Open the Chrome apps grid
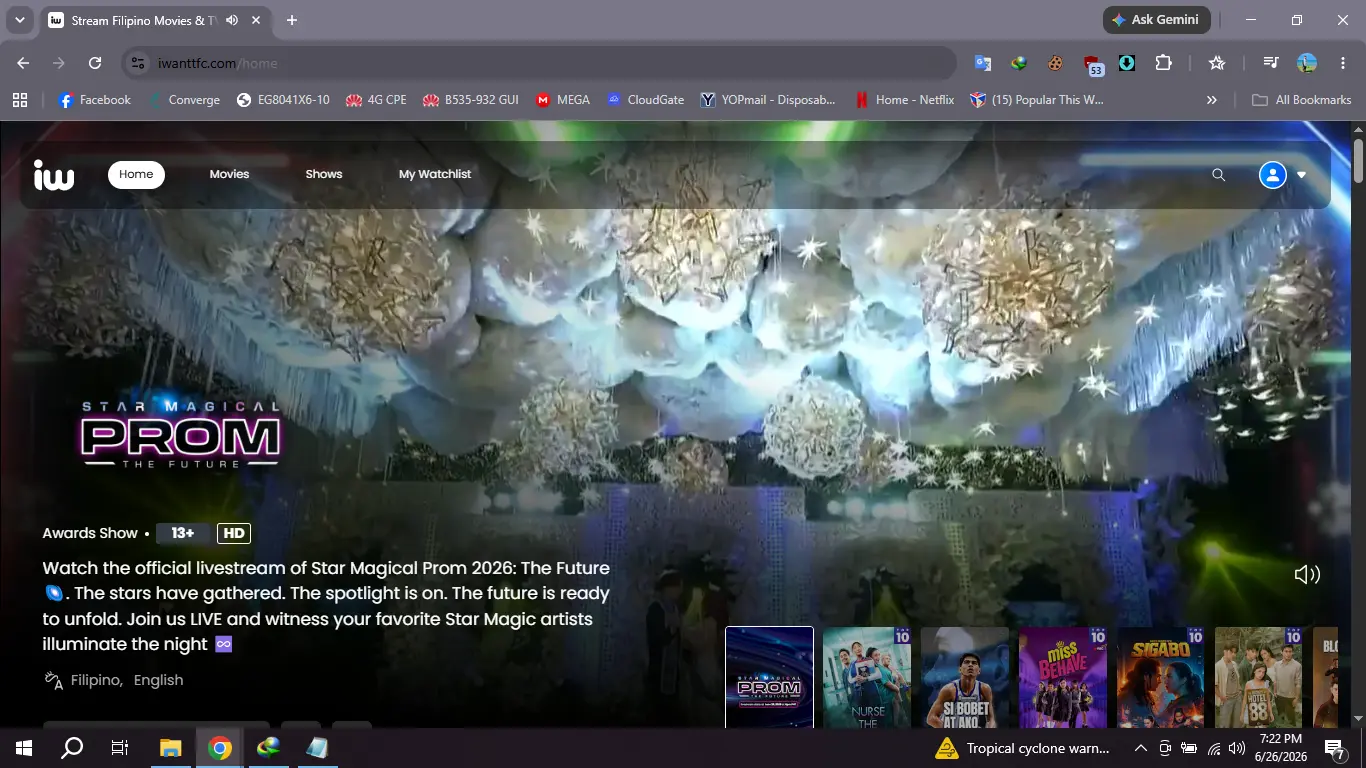Viewport: 1366px width, 768px height. [x=20, y=100]
